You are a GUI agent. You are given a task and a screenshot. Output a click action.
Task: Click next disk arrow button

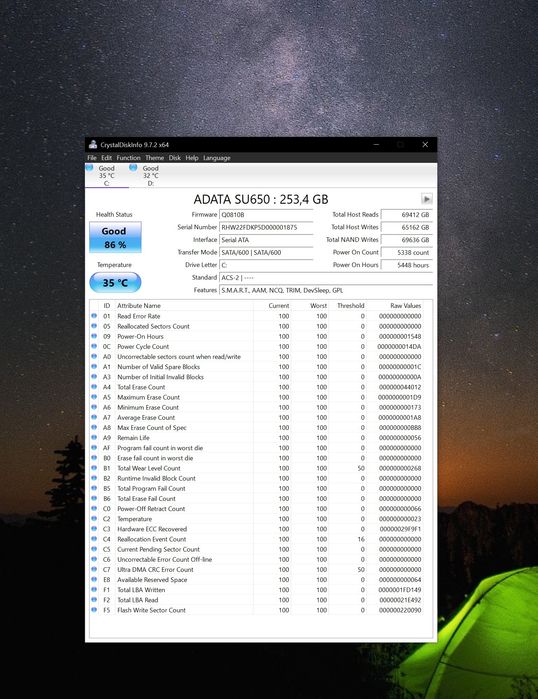point(427,199)
